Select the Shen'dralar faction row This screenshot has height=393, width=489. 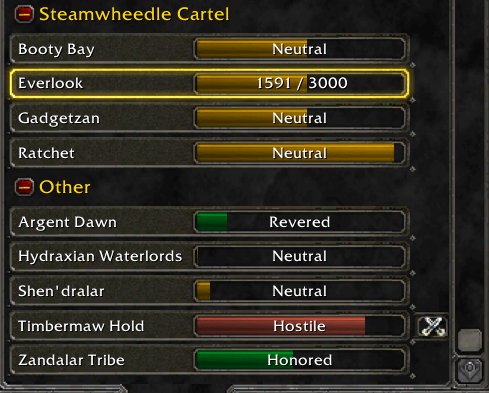tap(210, 291)
